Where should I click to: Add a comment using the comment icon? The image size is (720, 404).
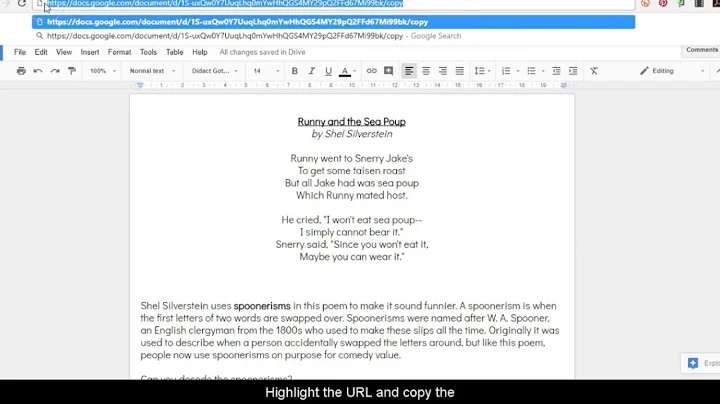[x=388, y=71]
